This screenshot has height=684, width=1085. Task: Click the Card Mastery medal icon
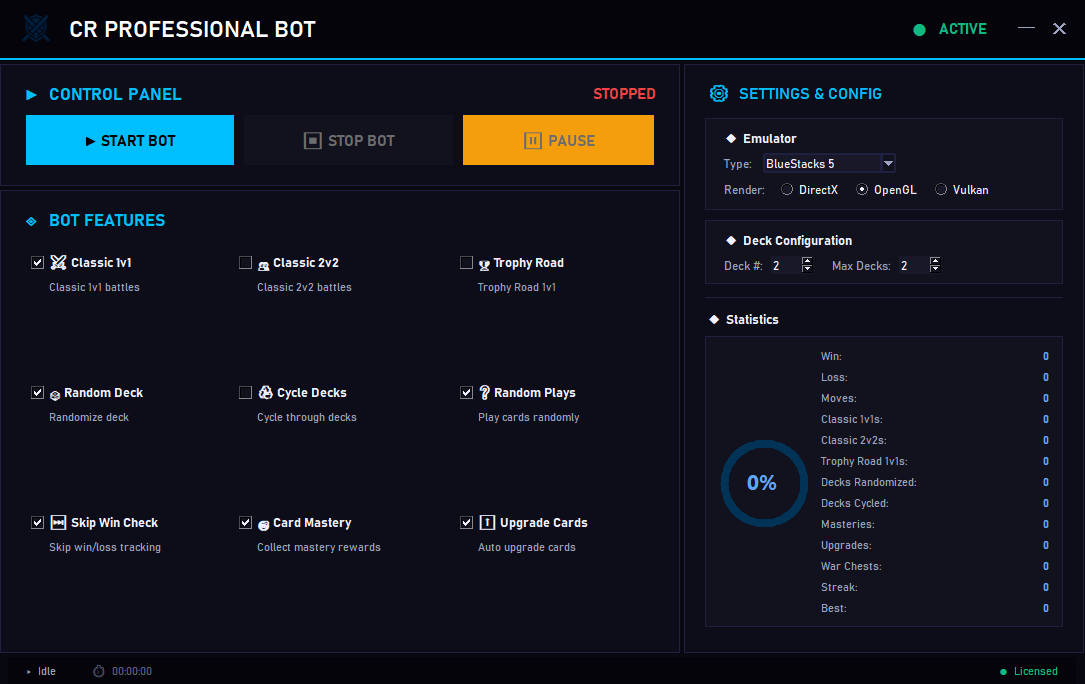(x=265, y=522)
